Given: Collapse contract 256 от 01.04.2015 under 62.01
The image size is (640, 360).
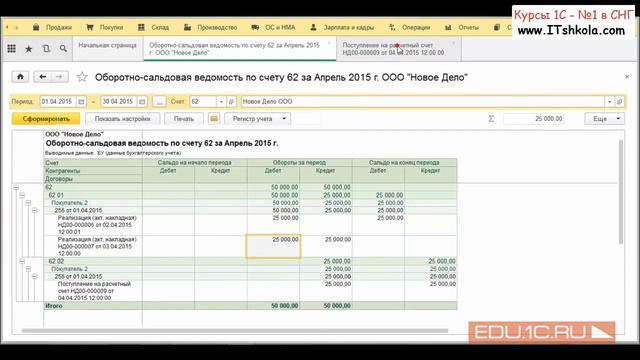Looking at the screenshot, I should 34,211.
